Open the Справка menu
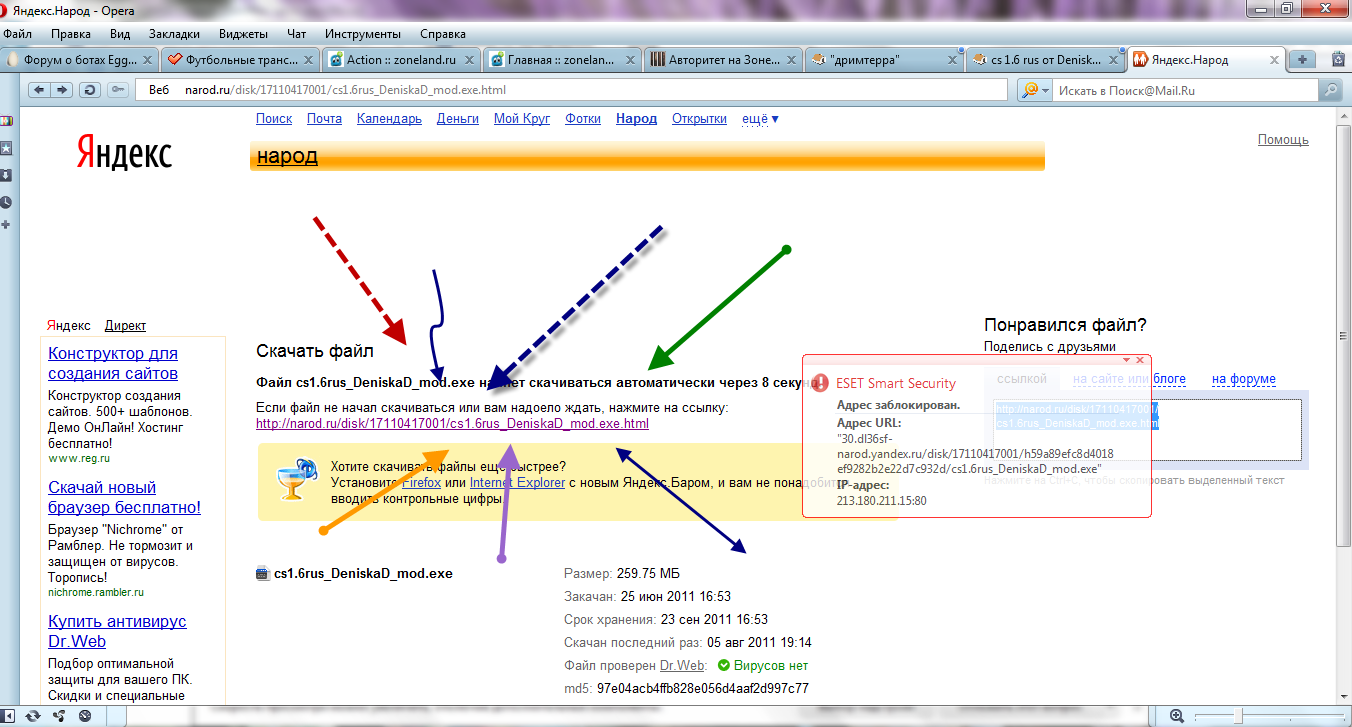The image size is (1352, 727). (x=443, y=33)
